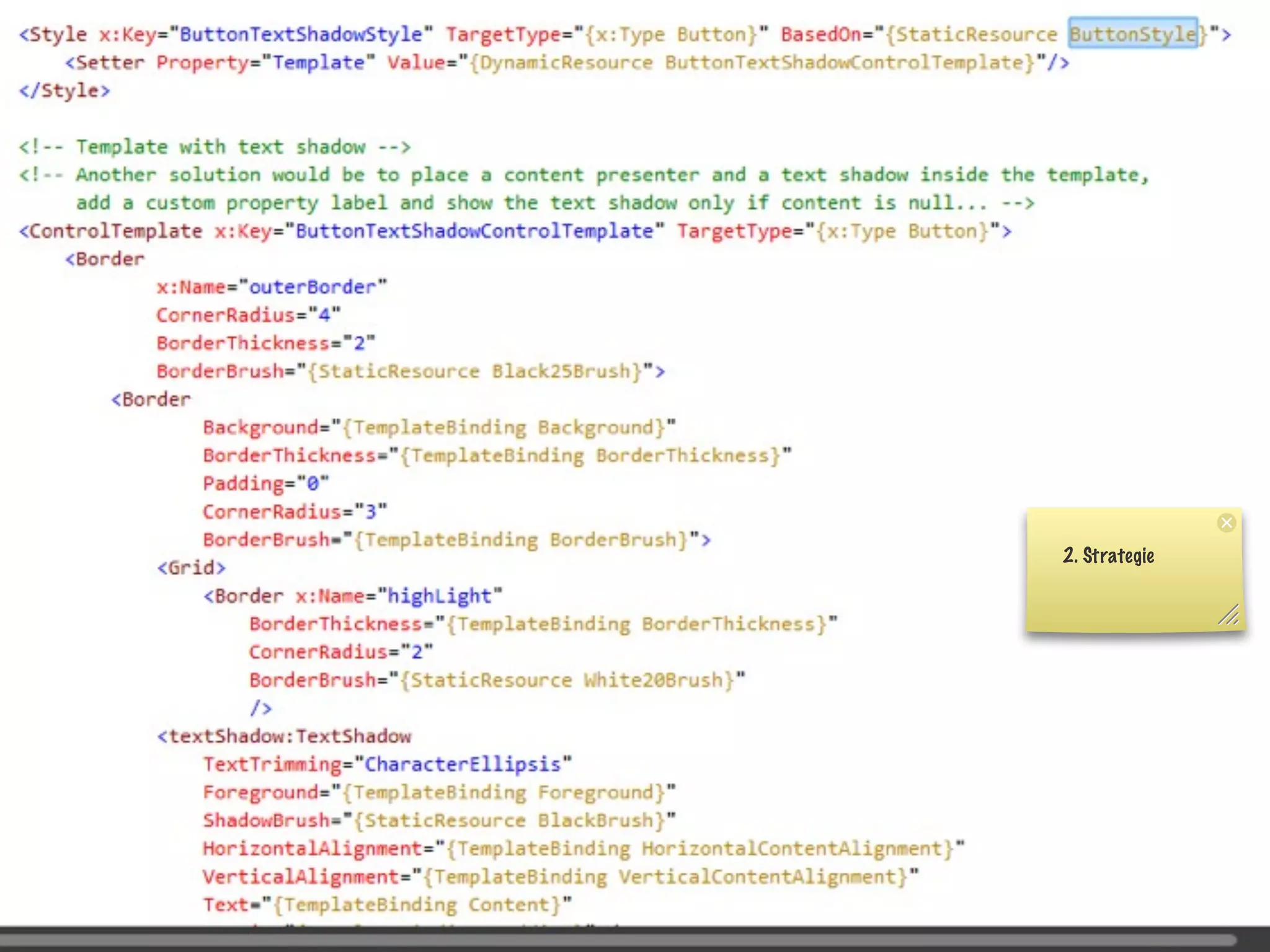Click the White20Brush resource reference
The width and height of the screenshot is (1270, 952).
click(x=652, y=680)
